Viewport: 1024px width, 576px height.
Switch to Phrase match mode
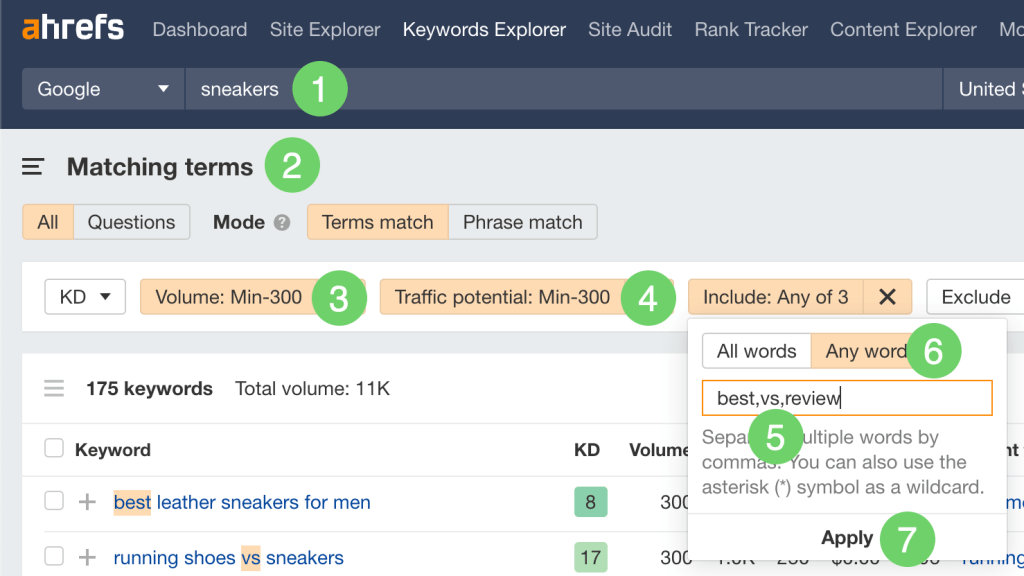coord(522,222)
